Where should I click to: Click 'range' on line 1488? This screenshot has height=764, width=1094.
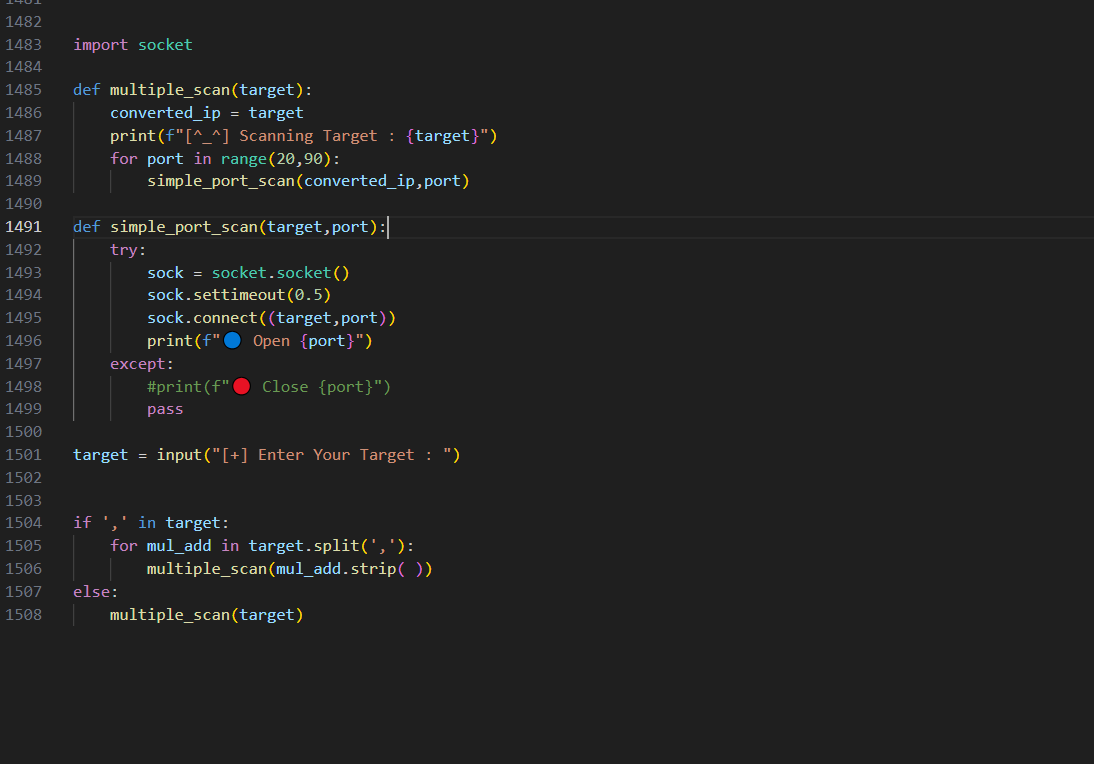[243, 159]
